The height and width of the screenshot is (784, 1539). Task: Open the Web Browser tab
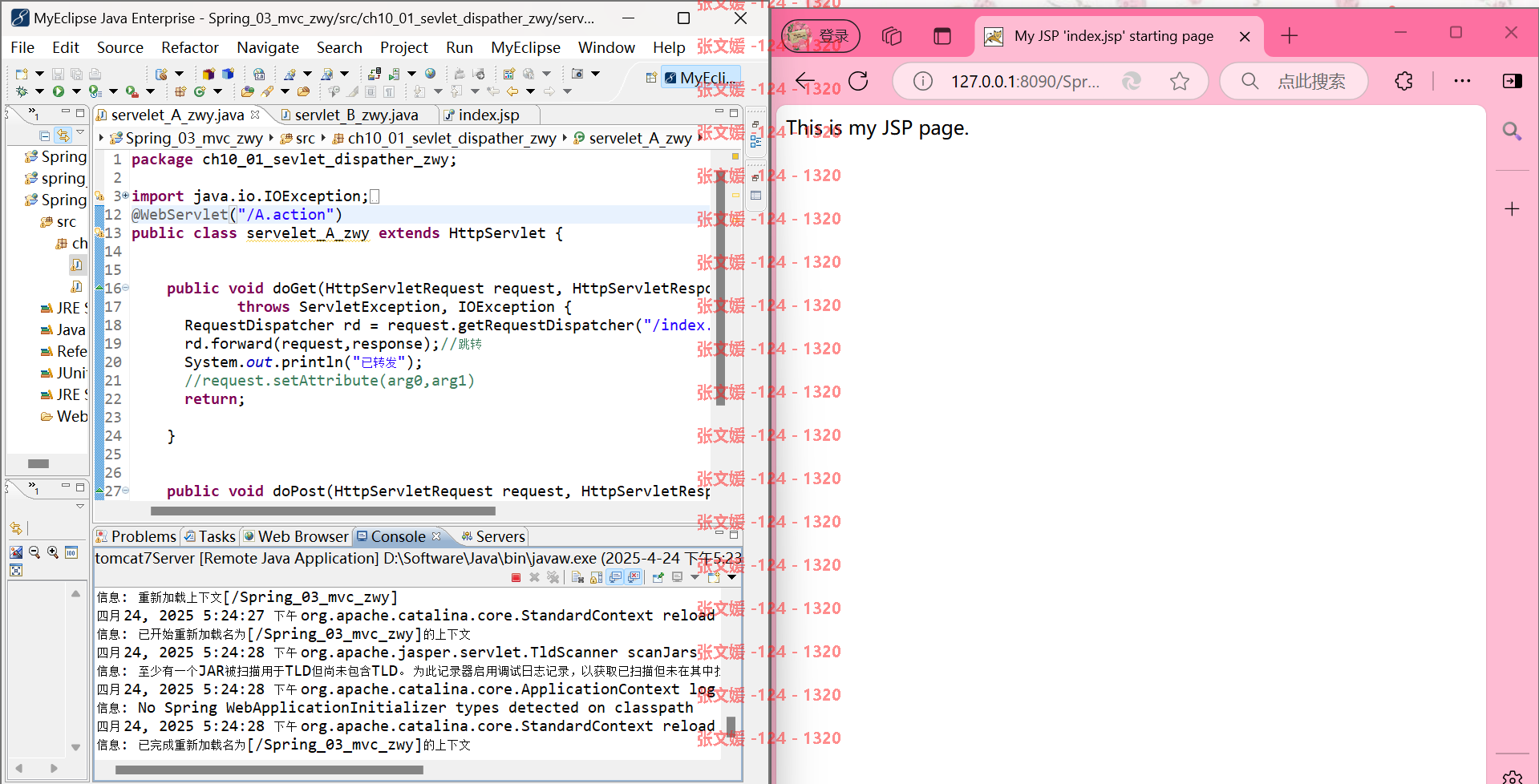[x=296, y=536]
